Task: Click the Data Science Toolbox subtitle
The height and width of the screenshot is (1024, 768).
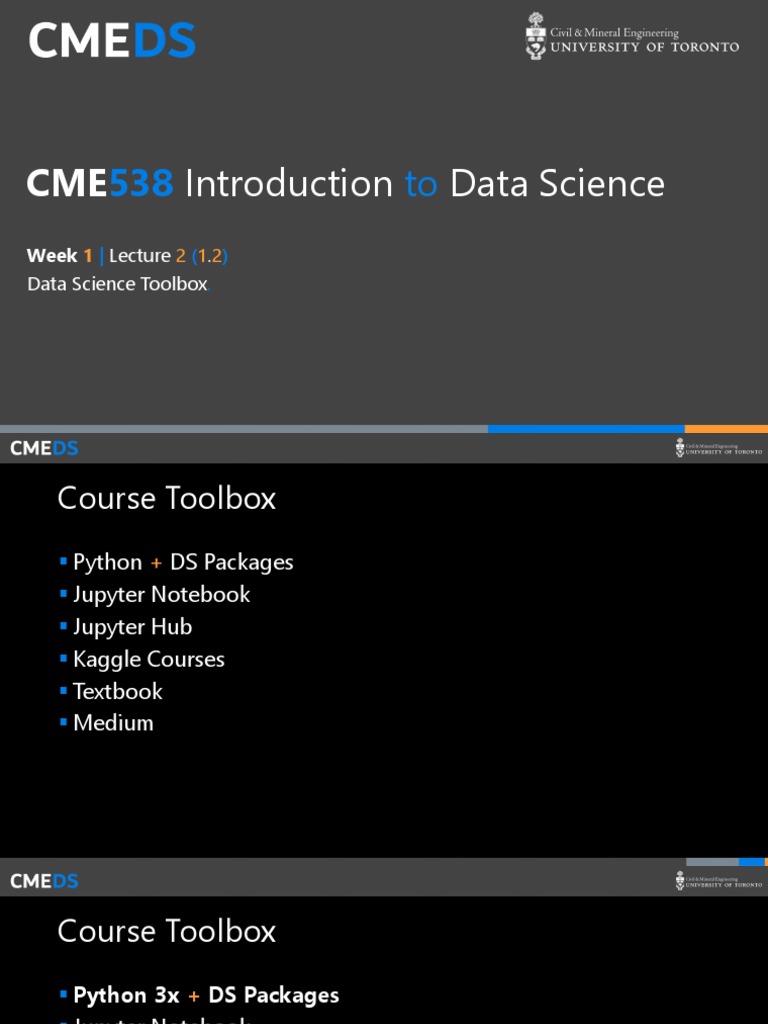Action: [x=117, y=284]
